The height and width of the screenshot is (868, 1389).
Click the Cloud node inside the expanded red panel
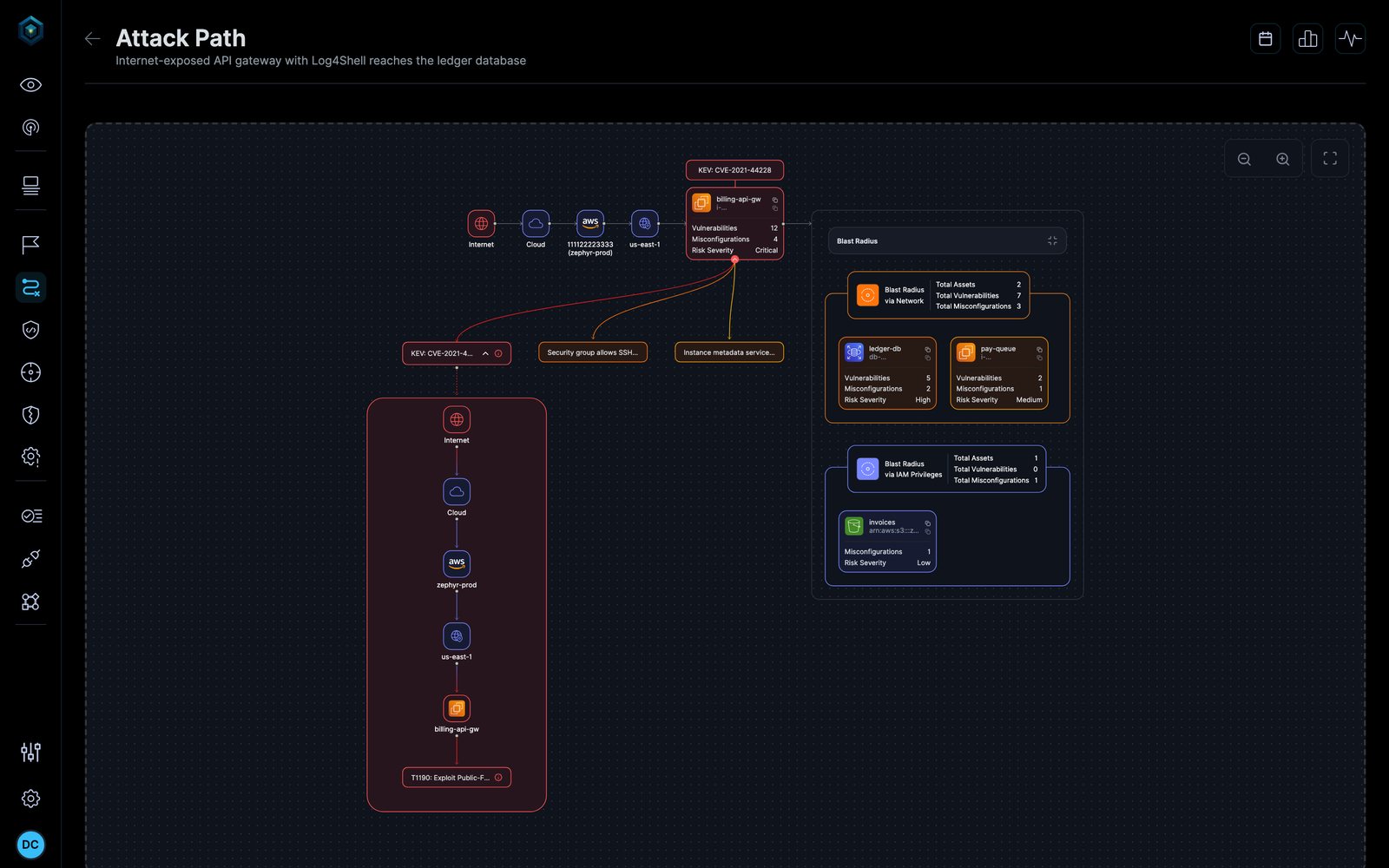(457, 492)
